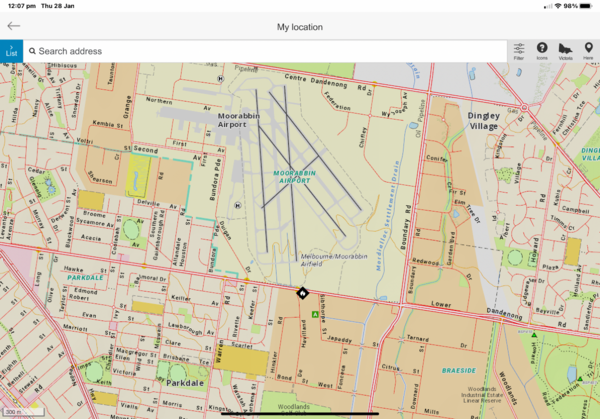Open the Filter options
Viewport: 600px width, 419px height.
(x=518, y=51)
